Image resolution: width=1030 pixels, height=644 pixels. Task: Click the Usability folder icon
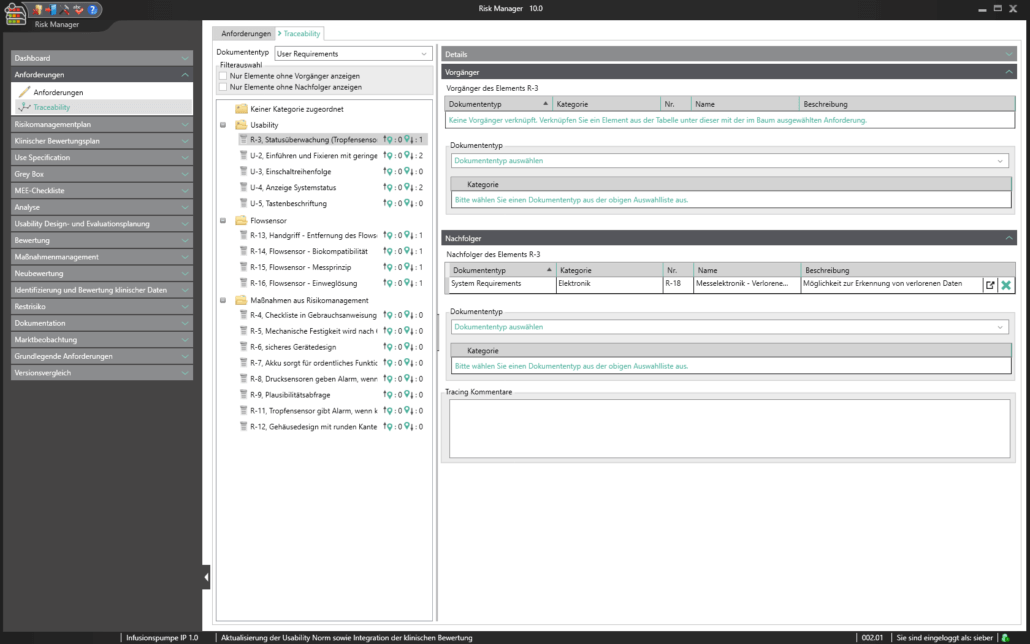241,125
